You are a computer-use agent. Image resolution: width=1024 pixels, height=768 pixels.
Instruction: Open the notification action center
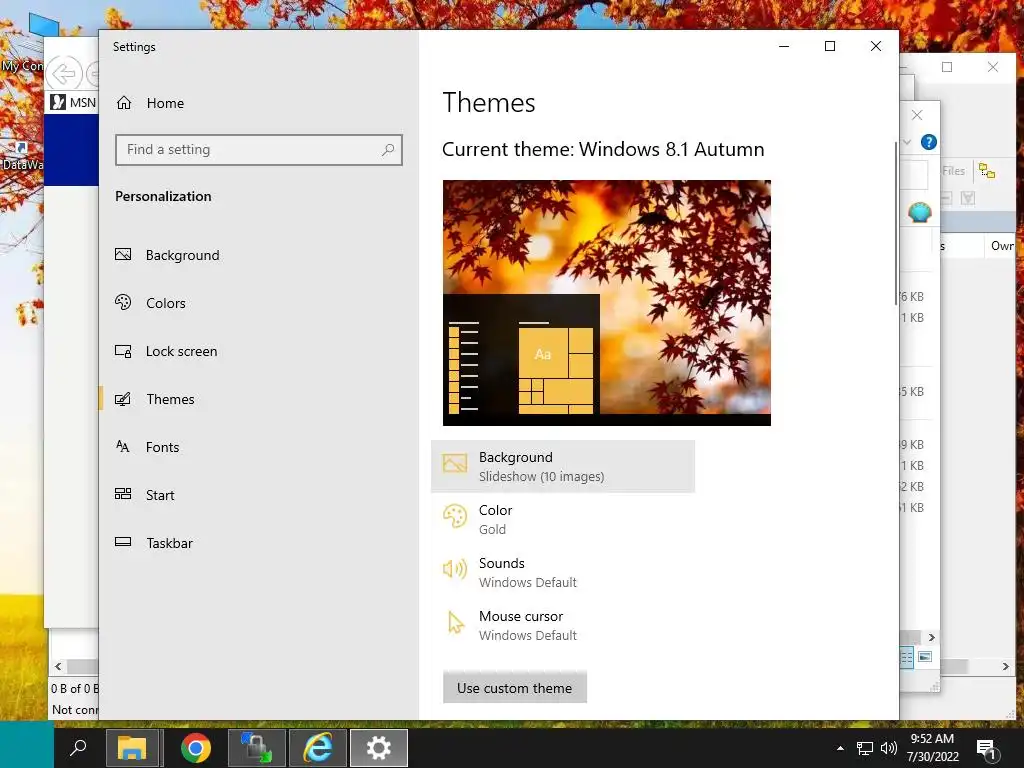986,748
